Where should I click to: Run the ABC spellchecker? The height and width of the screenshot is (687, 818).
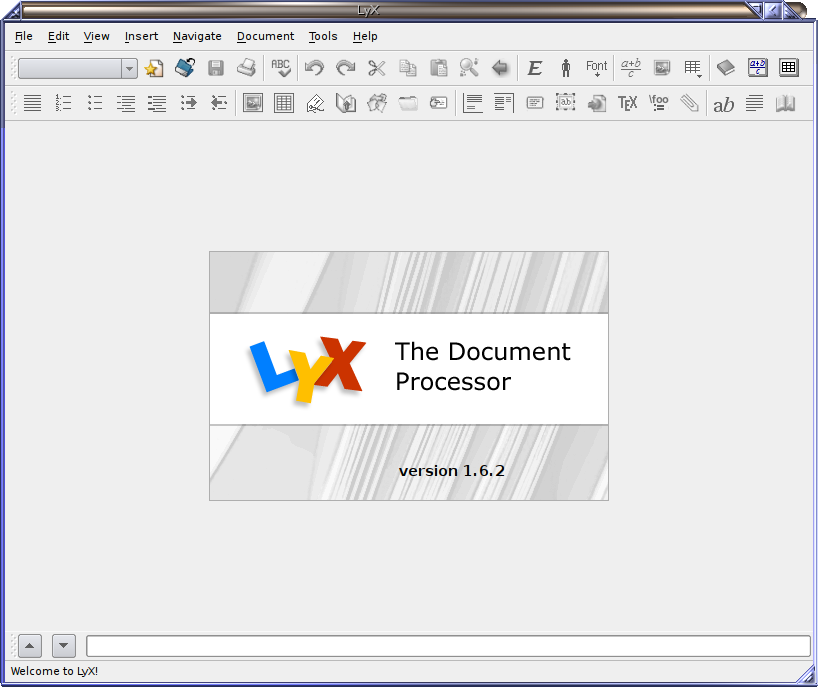click(x=281, y=68)
